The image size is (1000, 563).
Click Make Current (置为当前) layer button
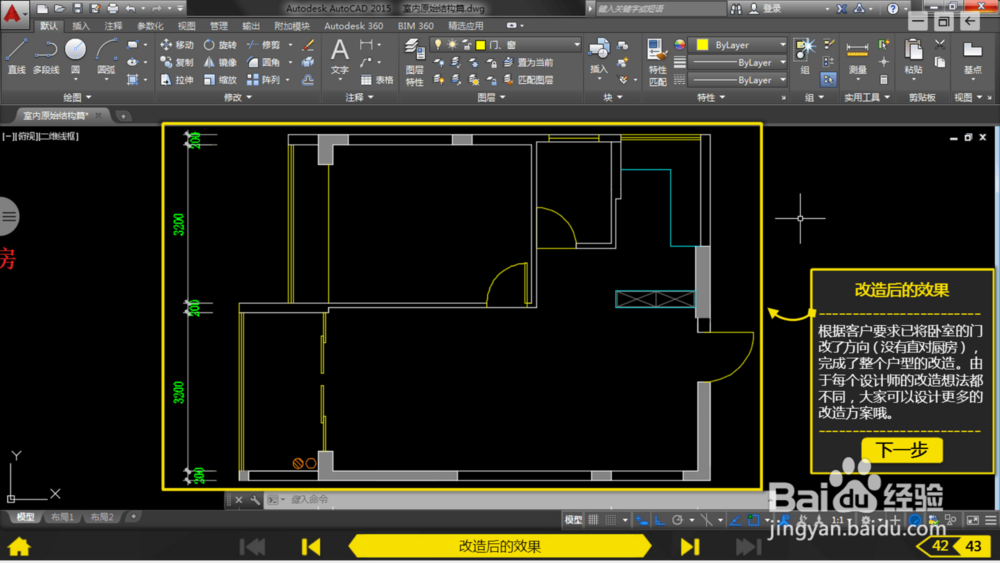(528, 62)
